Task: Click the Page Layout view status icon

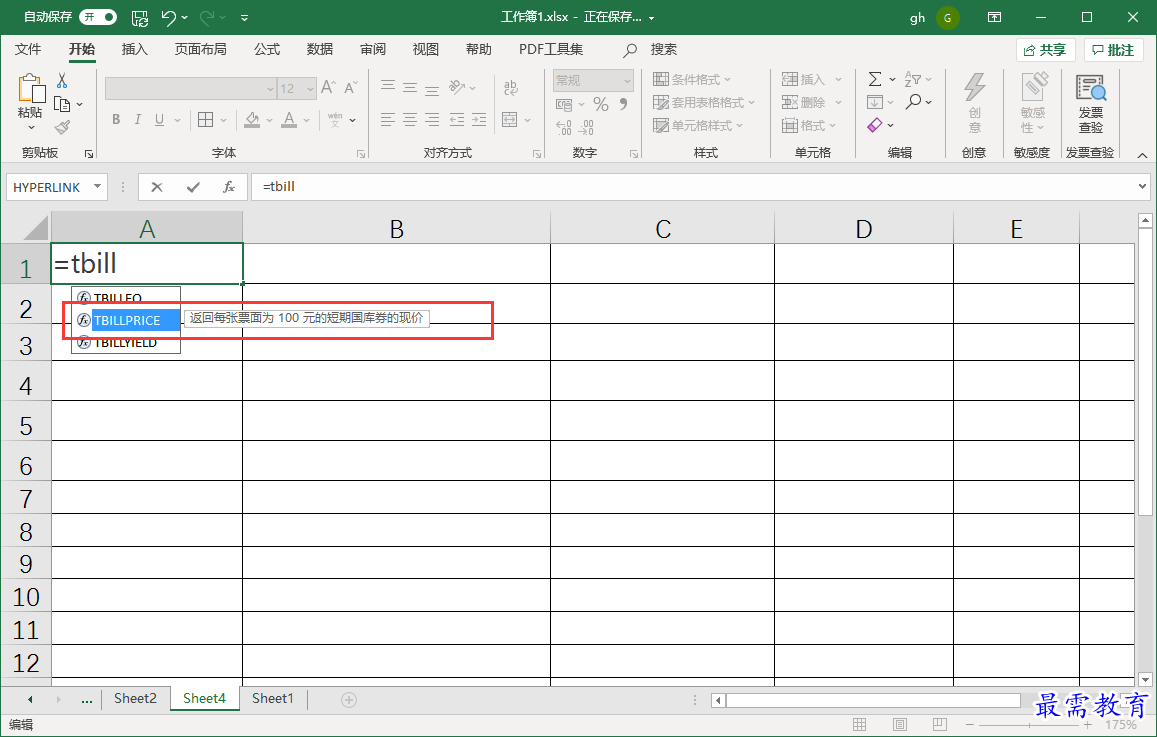Action: [900, 724]
